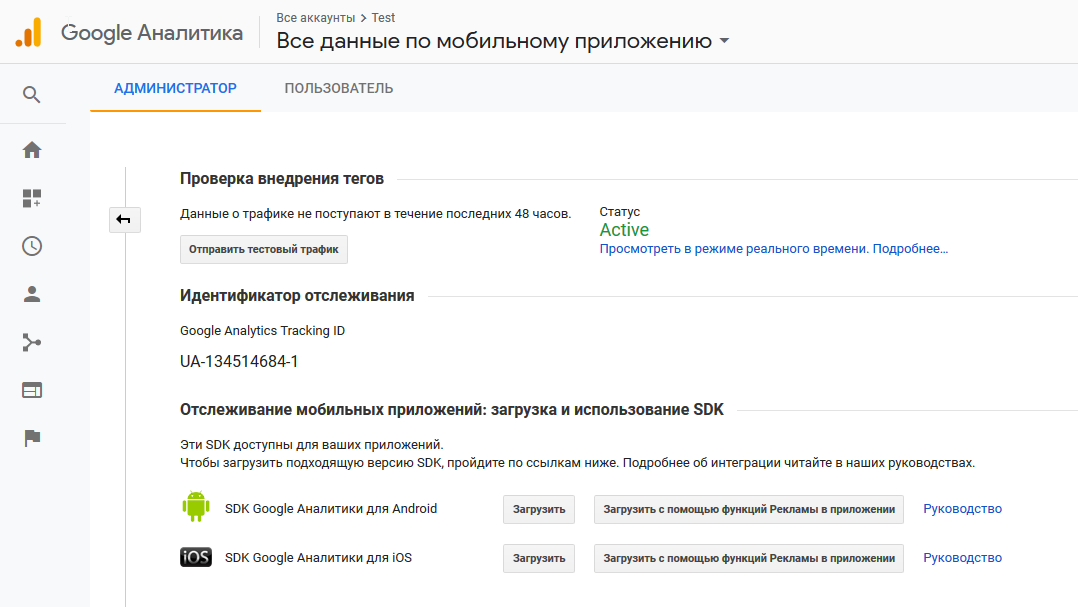Click the 'Статус' label
The image size is (1078, 607).
[619, 212]
